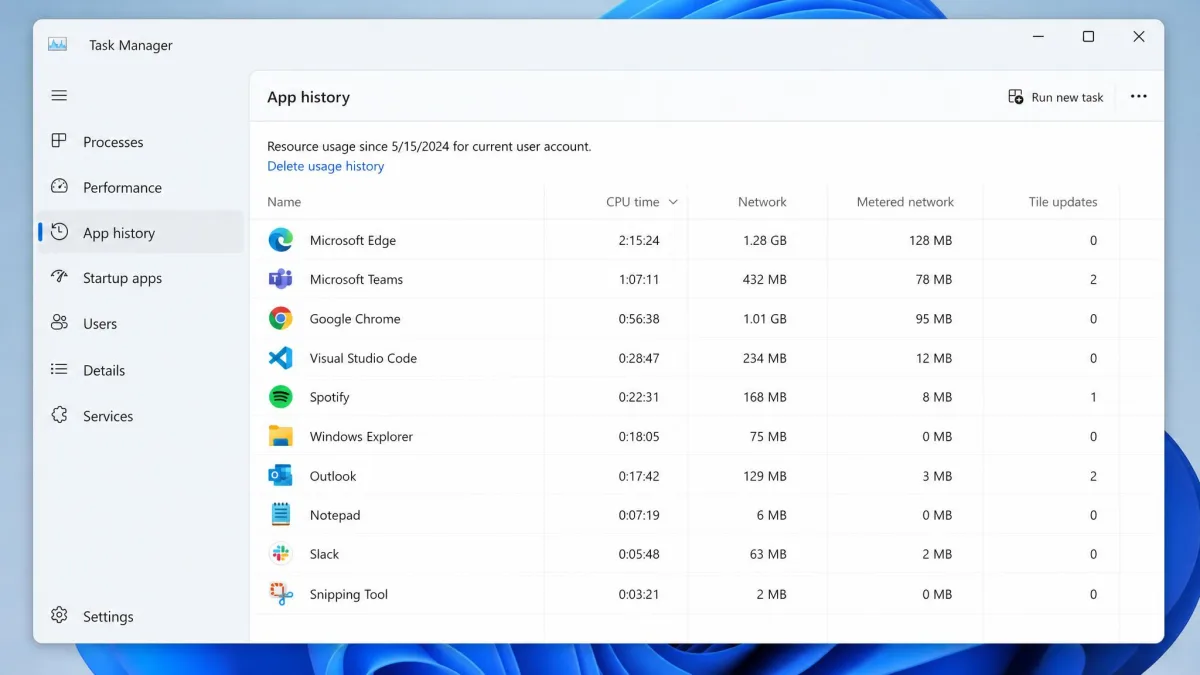Click the Visual Studio Code icon
This screenshot has width=1200, height=675.
click(281, 358)
